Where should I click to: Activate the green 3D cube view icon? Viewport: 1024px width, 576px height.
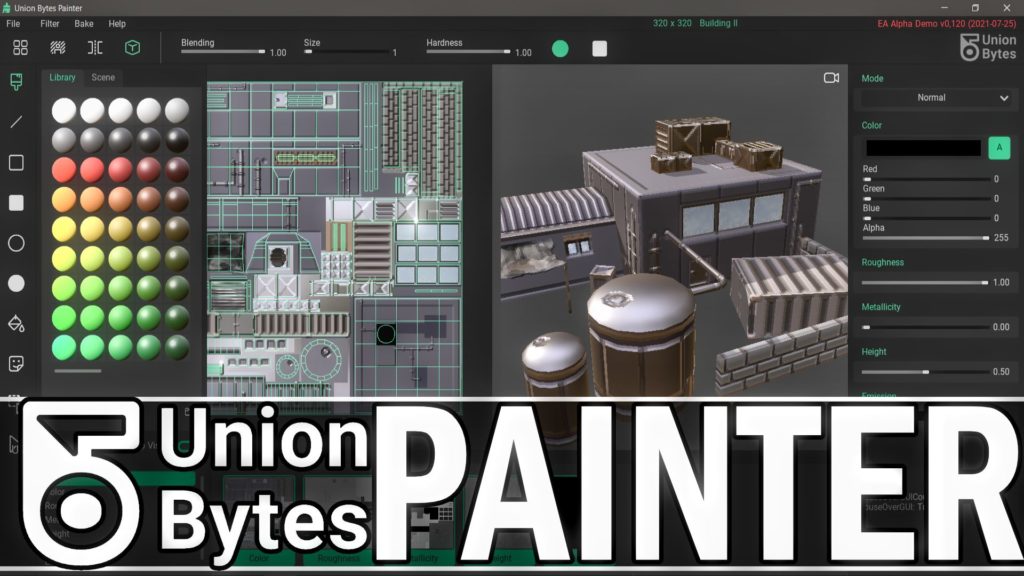[133, 48]
